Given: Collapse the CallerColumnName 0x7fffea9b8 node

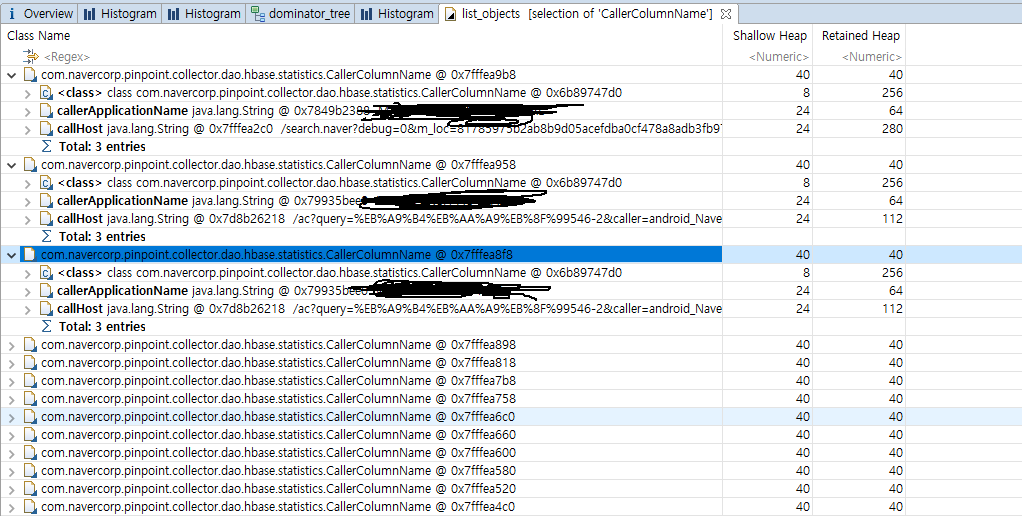Looking at the screenshot, I should 11,75.
